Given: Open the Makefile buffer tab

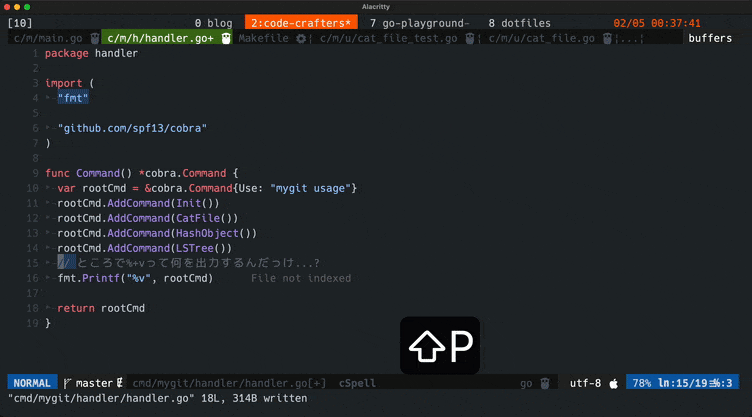Looking at the screenshot, I should [264, 38].
